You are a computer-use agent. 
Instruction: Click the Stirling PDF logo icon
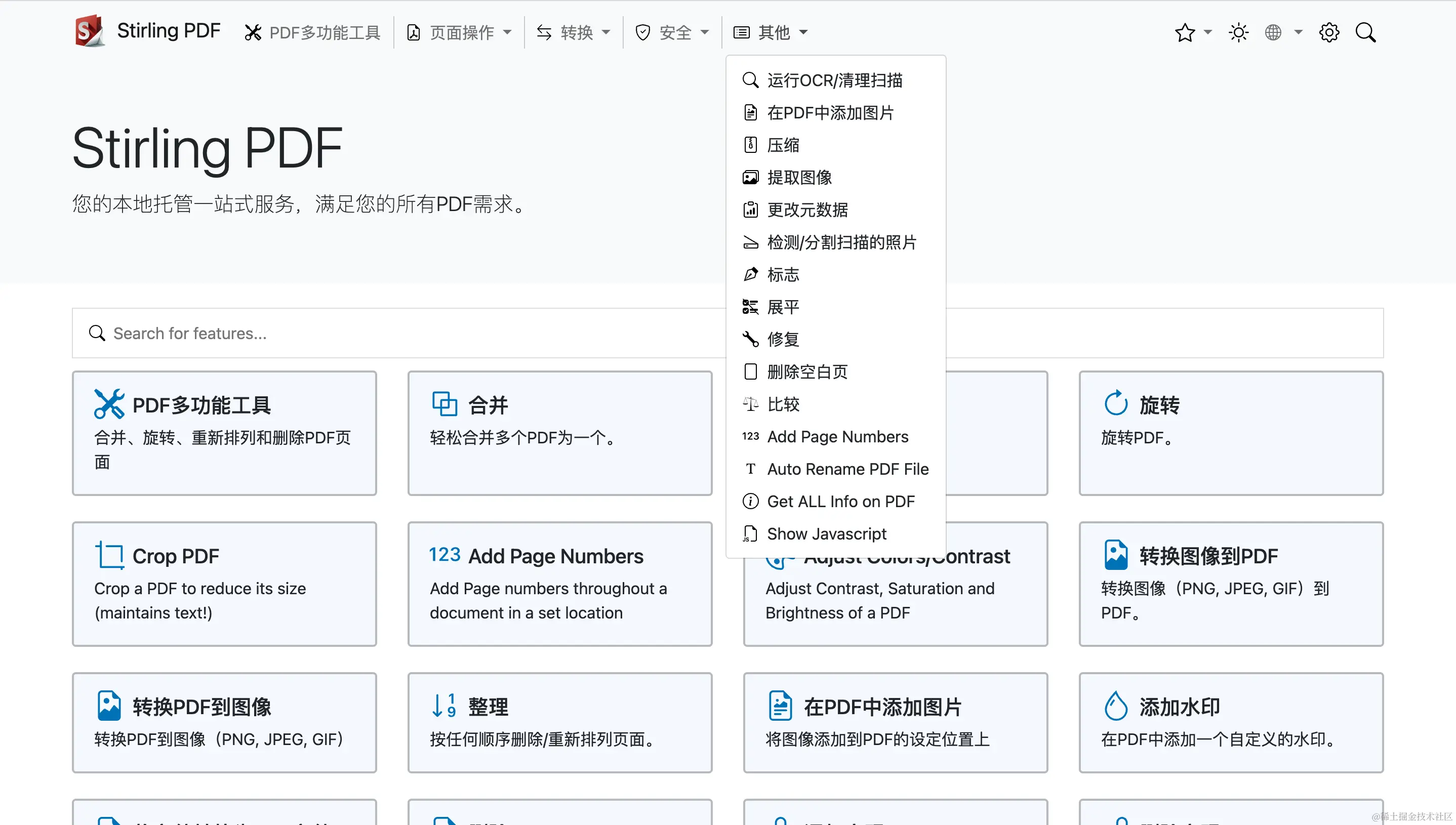click(90, 31)
